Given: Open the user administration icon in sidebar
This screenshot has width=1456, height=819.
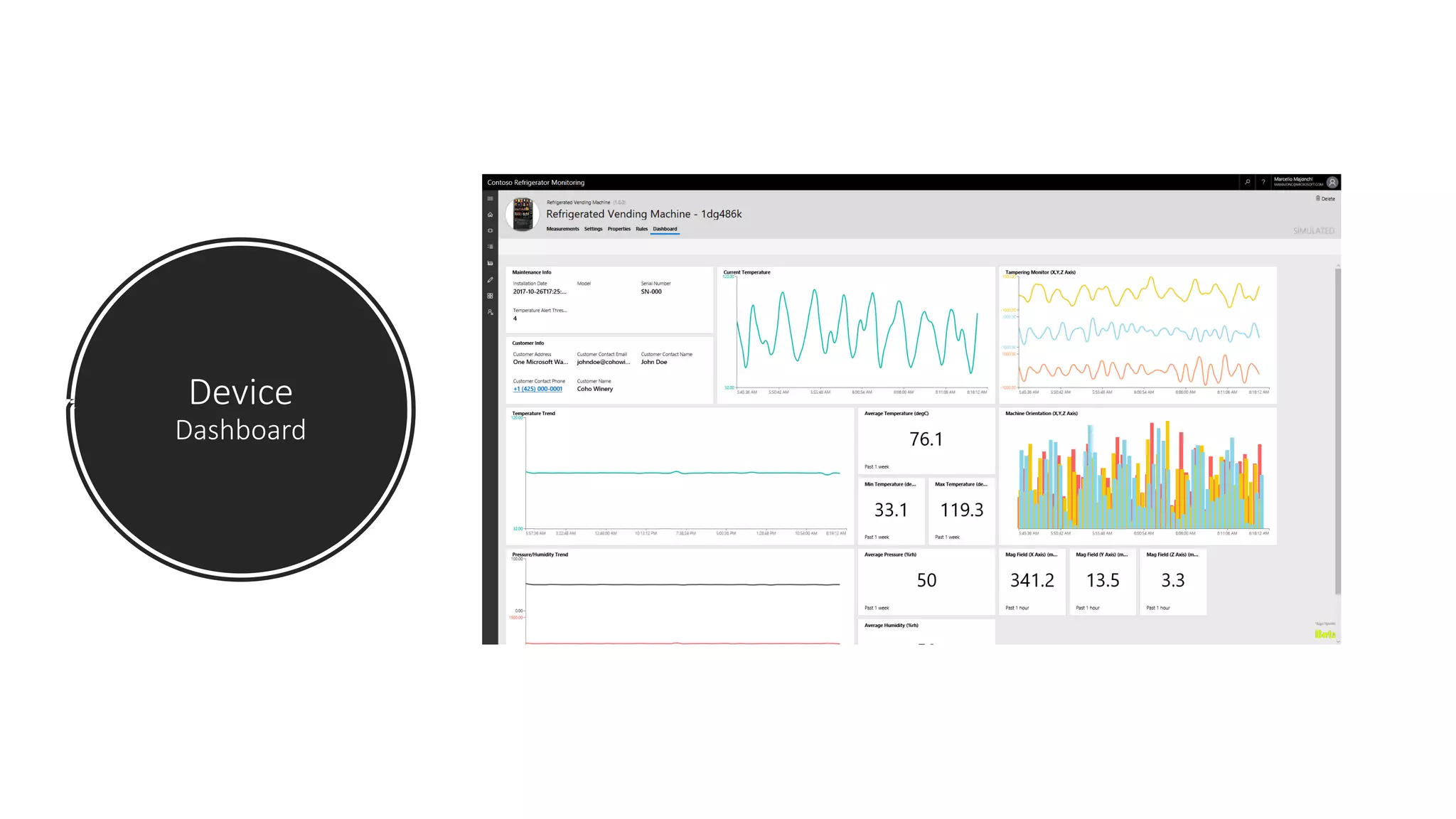Looking at the screenshot, I should tap(490, 312).
